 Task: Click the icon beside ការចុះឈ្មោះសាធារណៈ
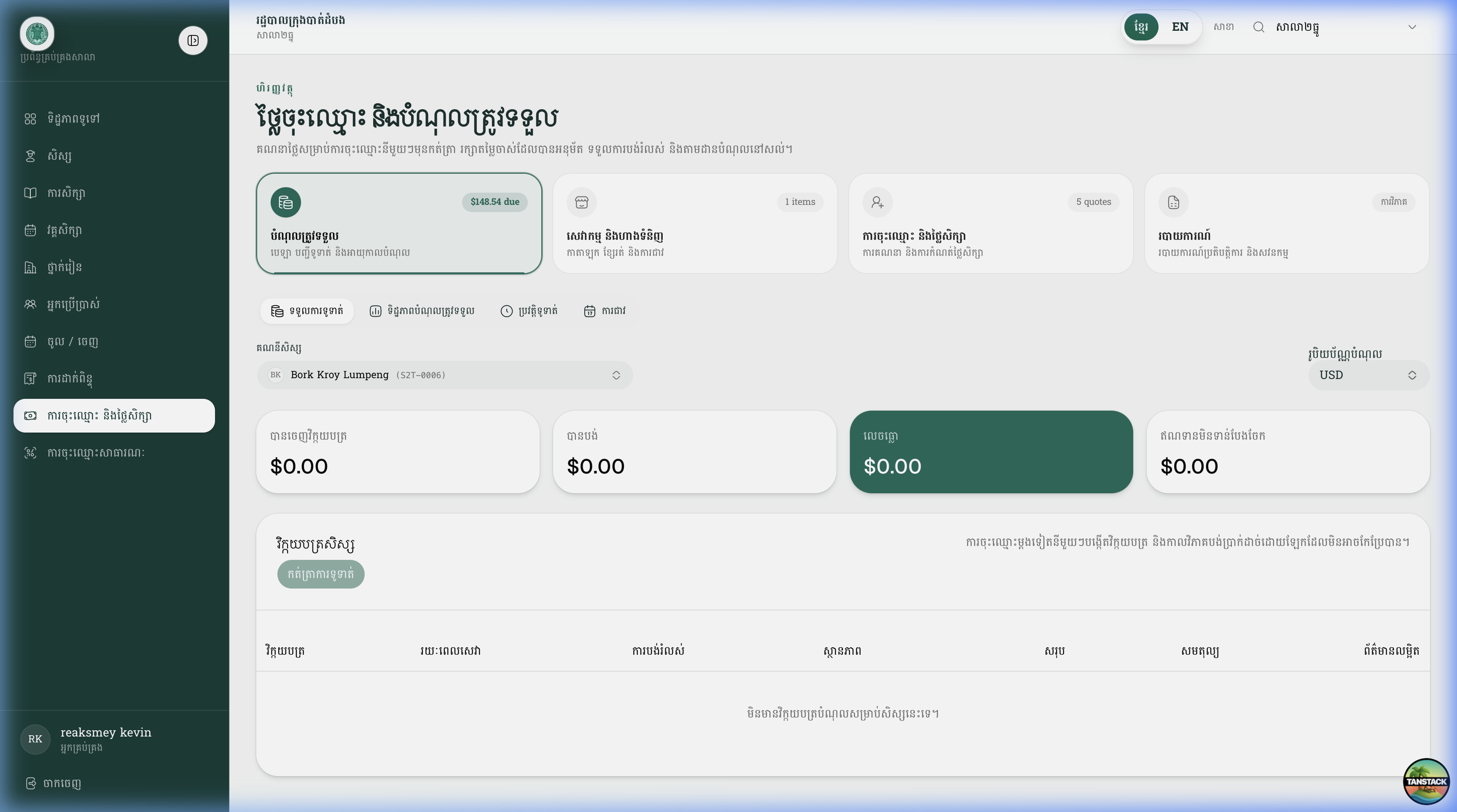pos(30,453)
